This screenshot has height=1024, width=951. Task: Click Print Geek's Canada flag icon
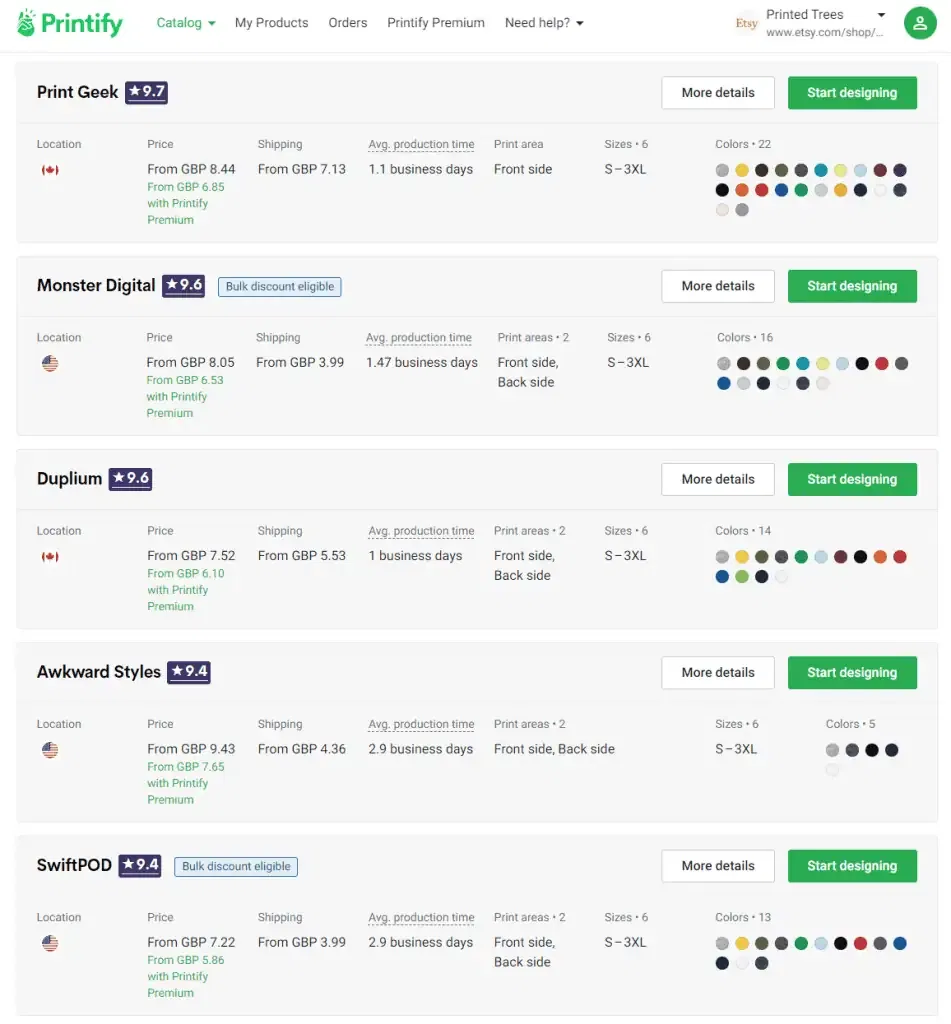(50, 170)
